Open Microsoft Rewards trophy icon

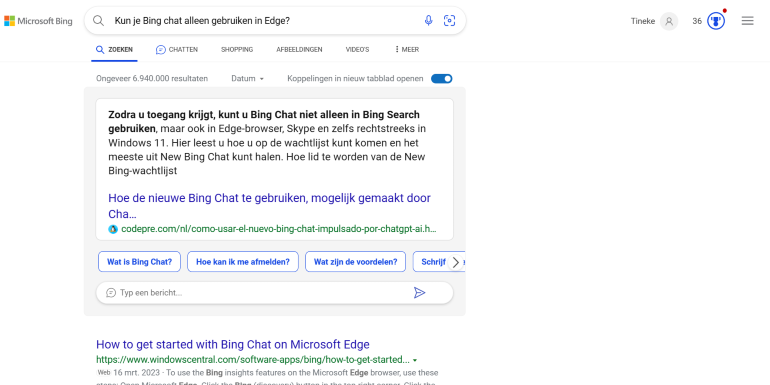click(x=716, y=21)
